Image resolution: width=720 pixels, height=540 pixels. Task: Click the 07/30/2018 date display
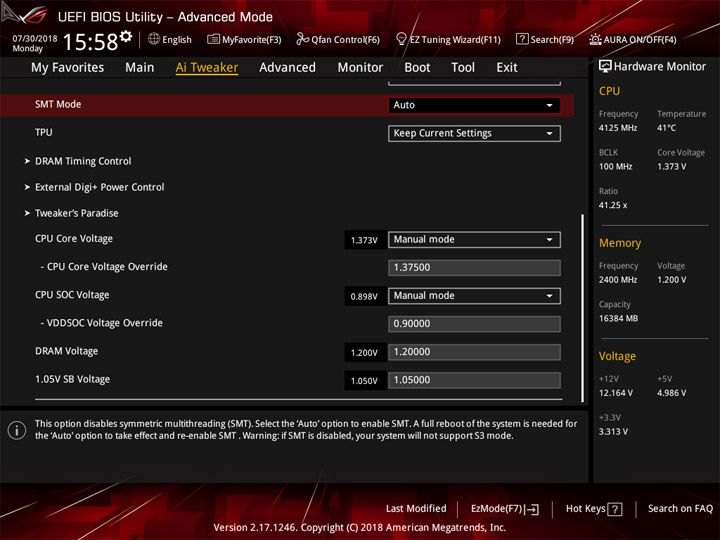point(35,39)
